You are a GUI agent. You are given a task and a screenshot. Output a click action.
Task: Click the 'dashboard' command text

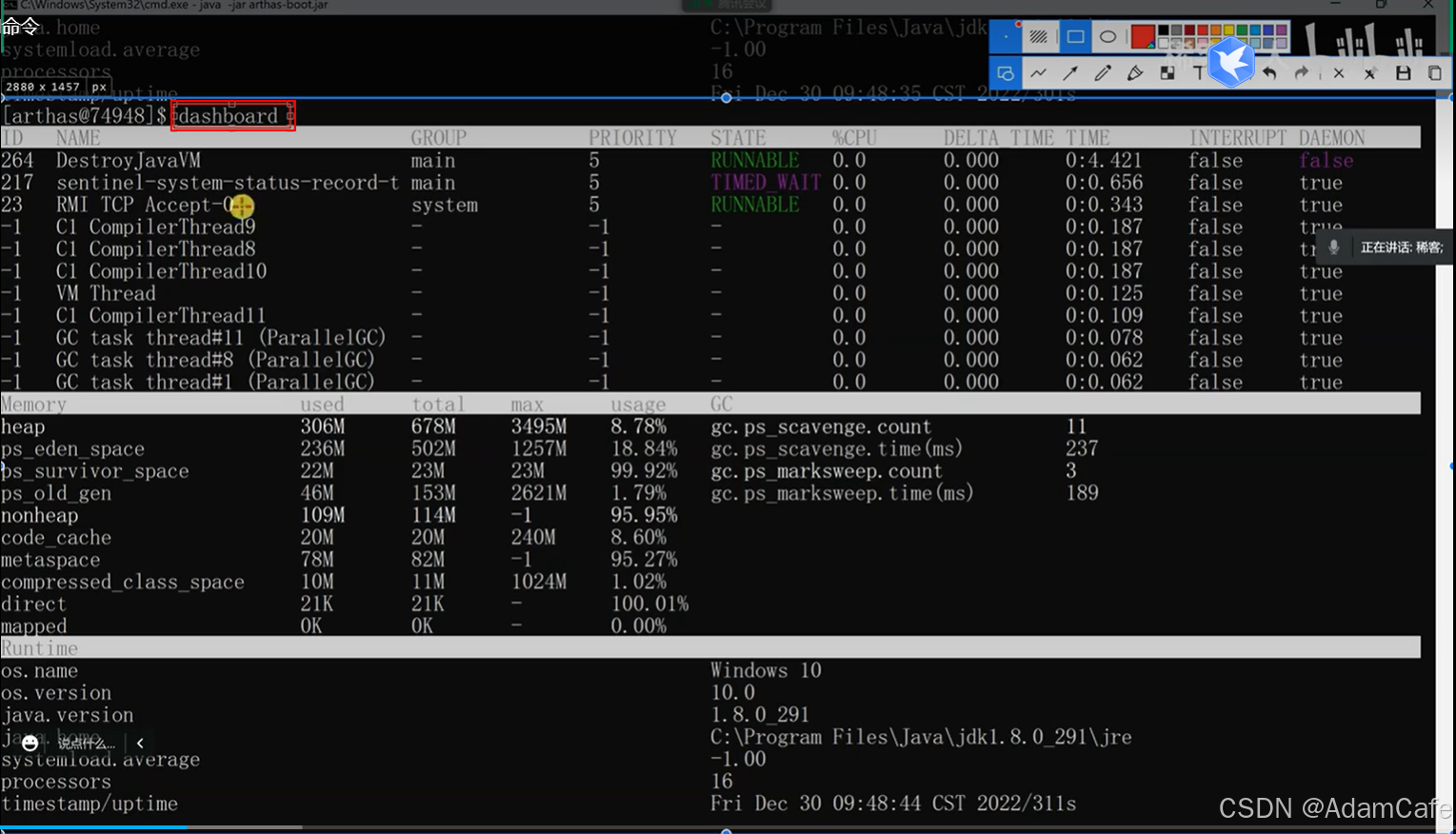coord(228,116)
